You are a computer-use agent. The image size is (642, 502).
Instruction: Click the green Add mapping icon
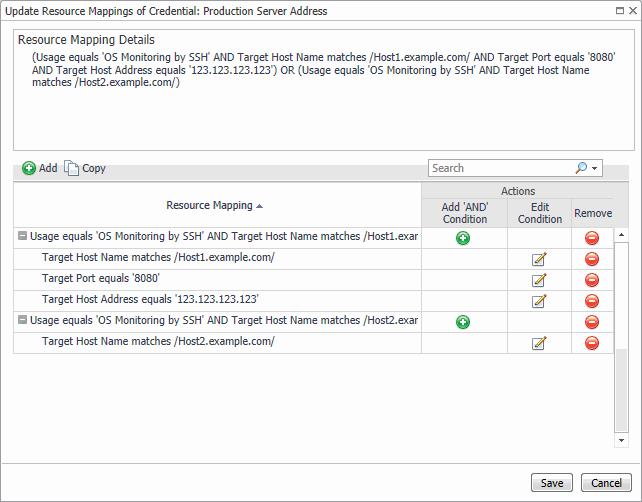29,168
